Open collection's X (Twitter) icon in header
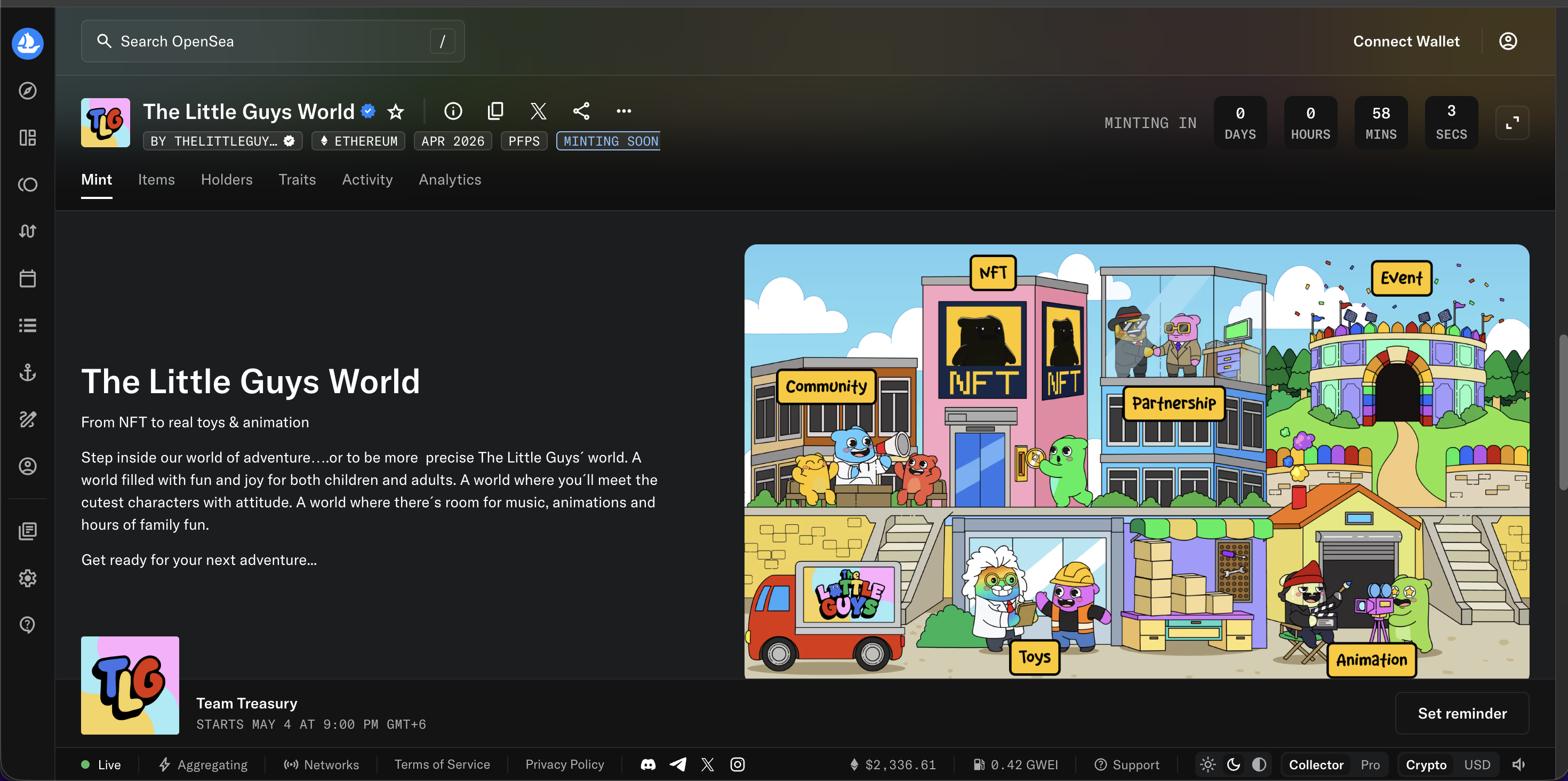This screenshot has width=1568, height=781. pos(538,111)
